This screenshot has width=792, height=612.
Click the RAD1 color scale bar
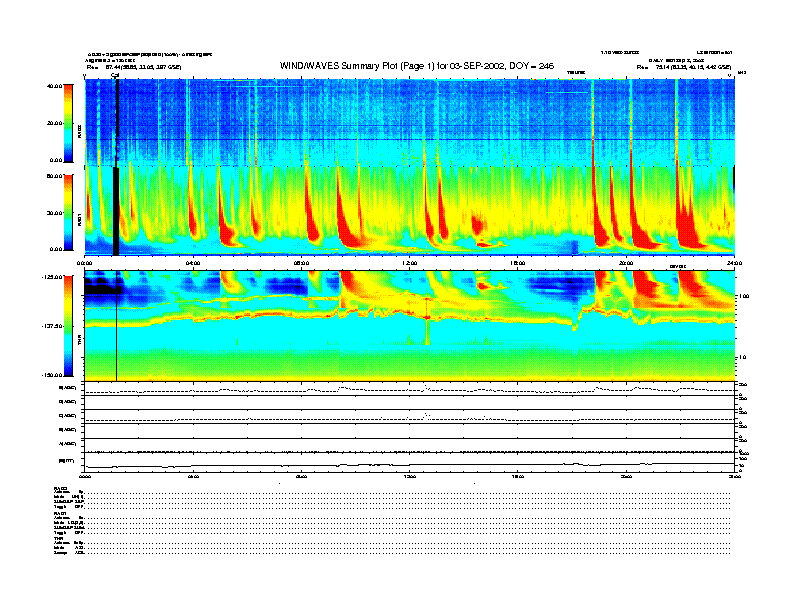68,212
